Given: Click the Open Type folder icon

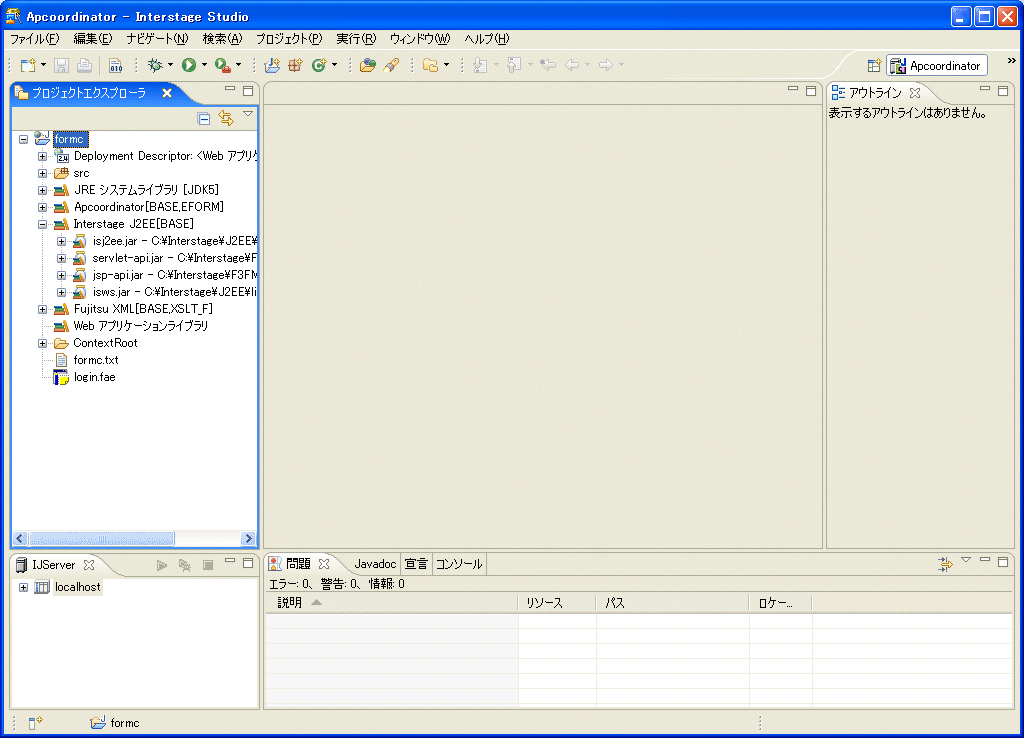Looking at the screenshot, I should (368, 65).
